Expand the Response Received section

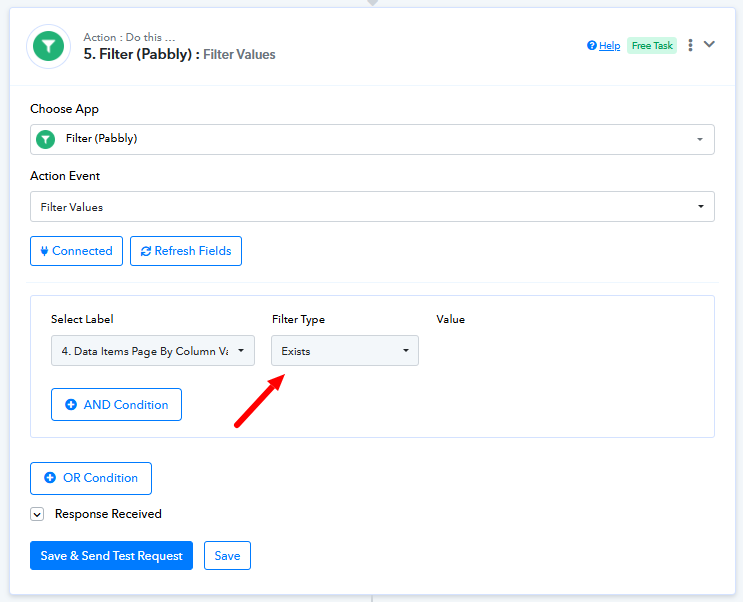point(37,514)
